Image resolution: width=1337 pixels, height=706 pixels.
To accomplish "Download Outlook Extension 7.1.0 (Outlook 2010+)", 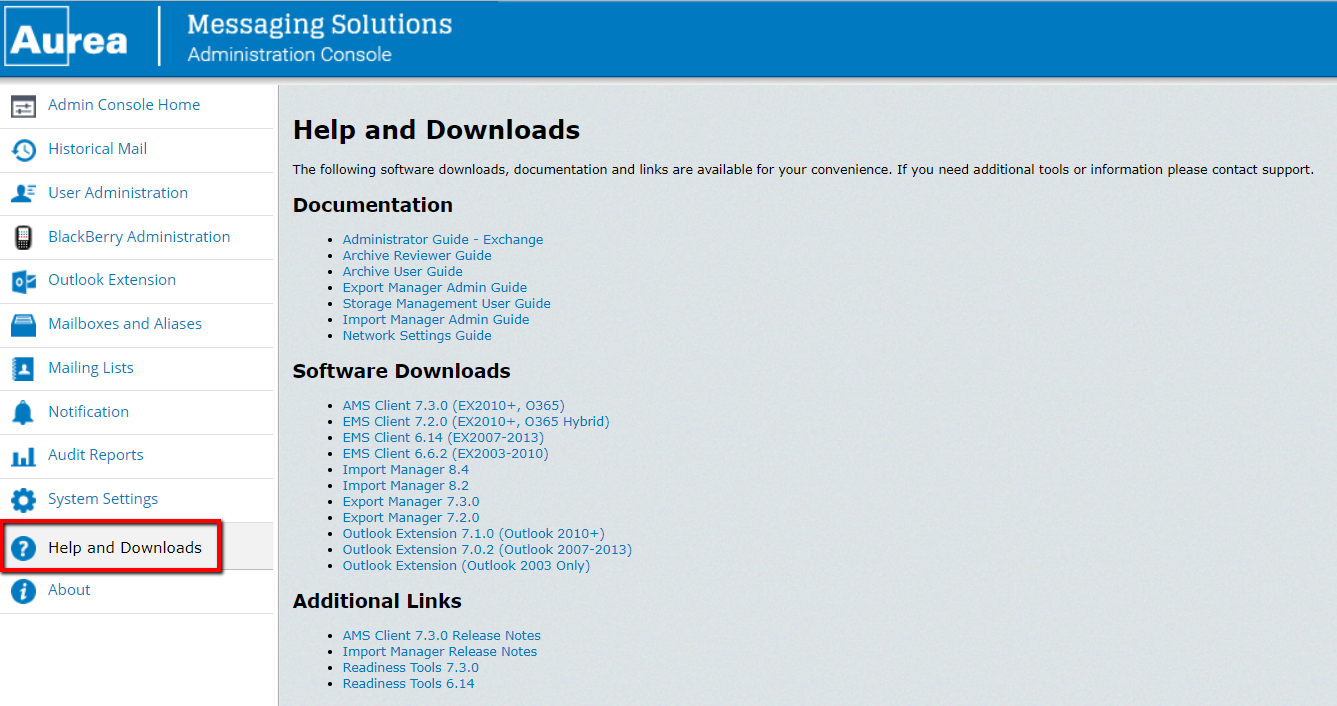I will click(474, 534).
